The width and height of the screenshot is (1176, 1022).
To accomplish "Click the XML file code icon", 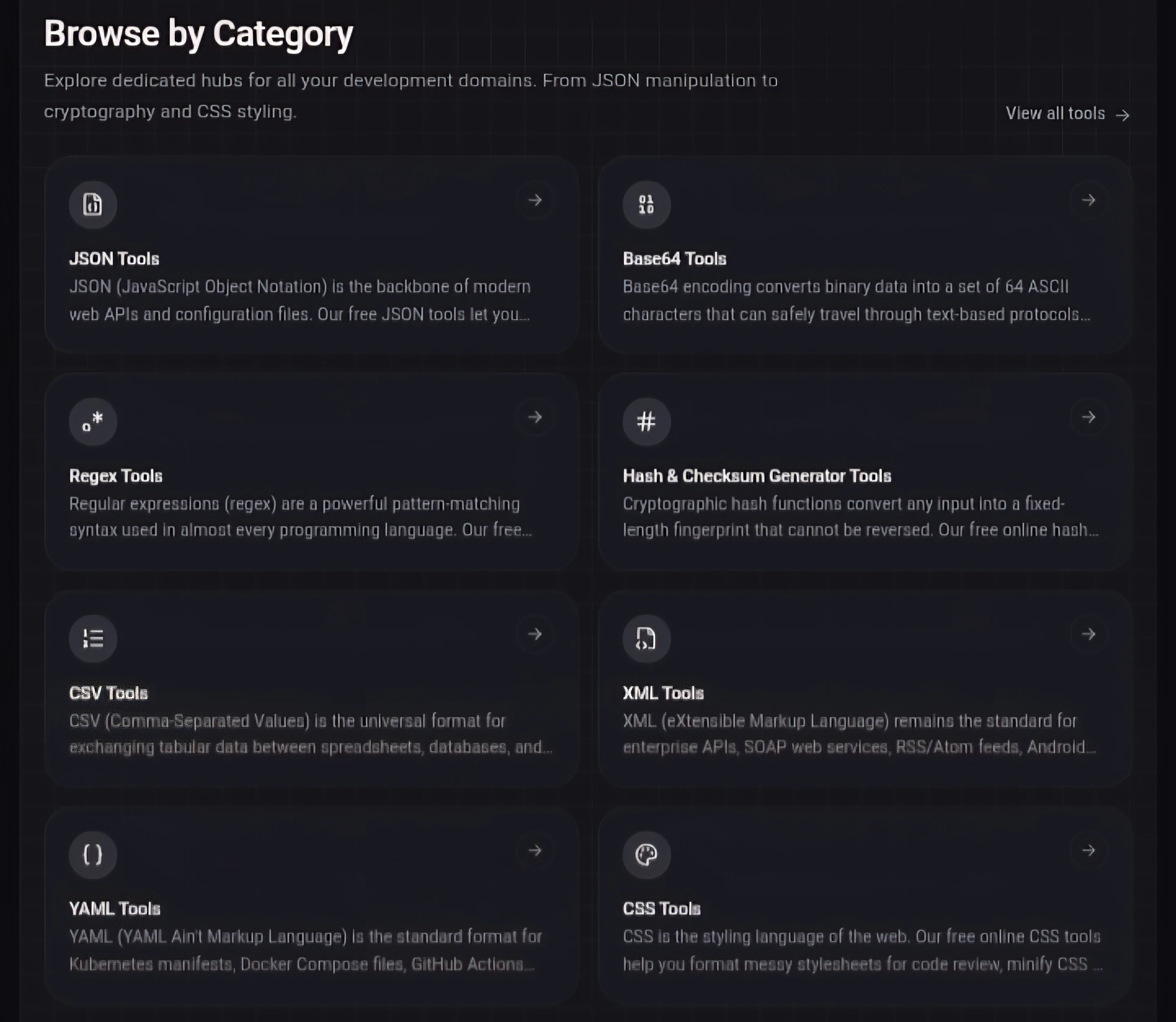I will [646, 639].
